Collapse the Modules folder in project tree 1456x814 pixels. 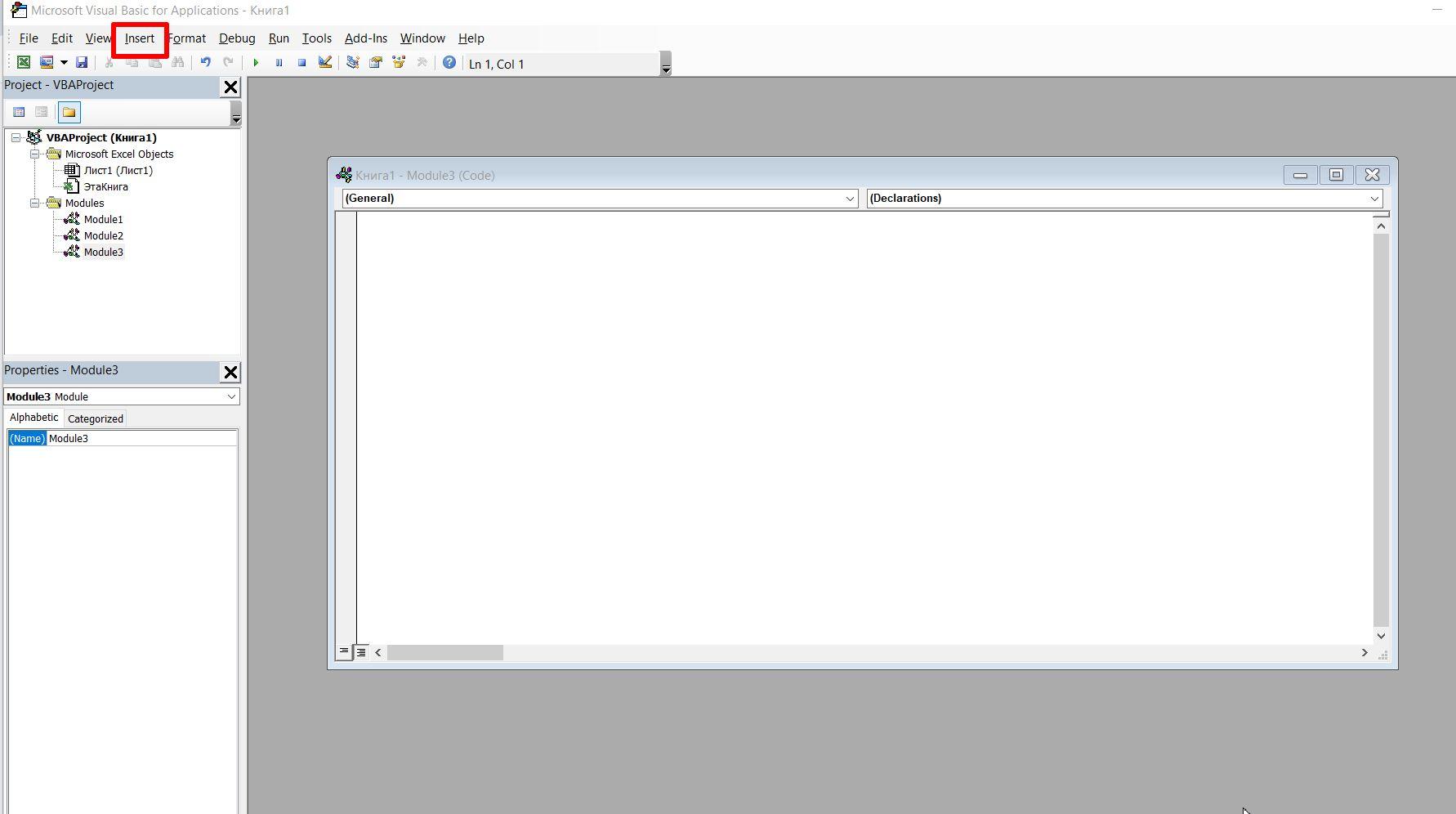pos(35,203)
